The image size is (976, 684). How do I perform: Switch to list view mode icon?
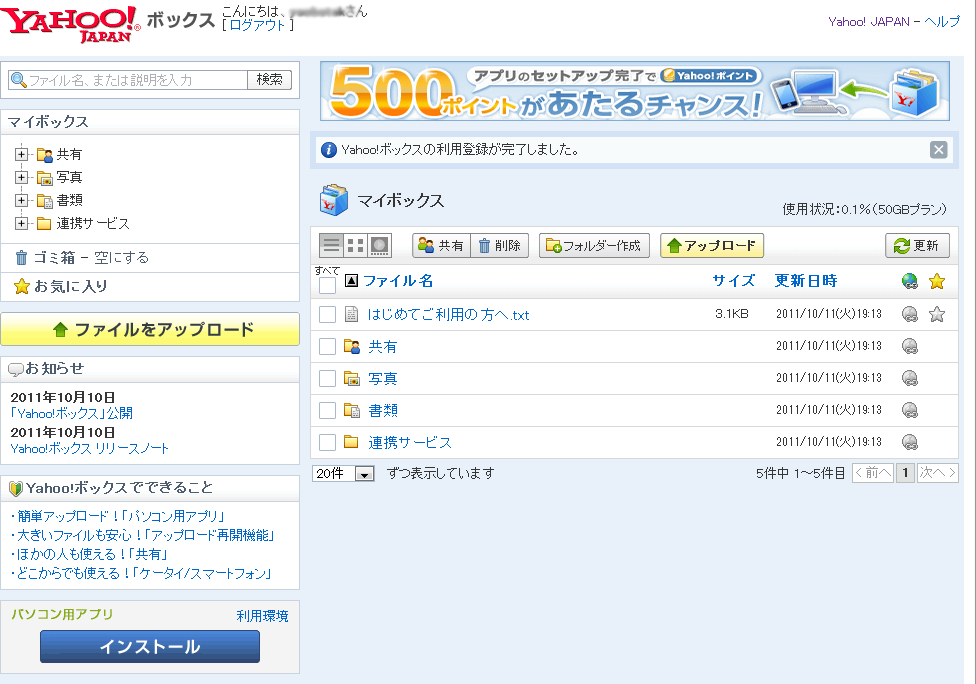click(332, 245)
